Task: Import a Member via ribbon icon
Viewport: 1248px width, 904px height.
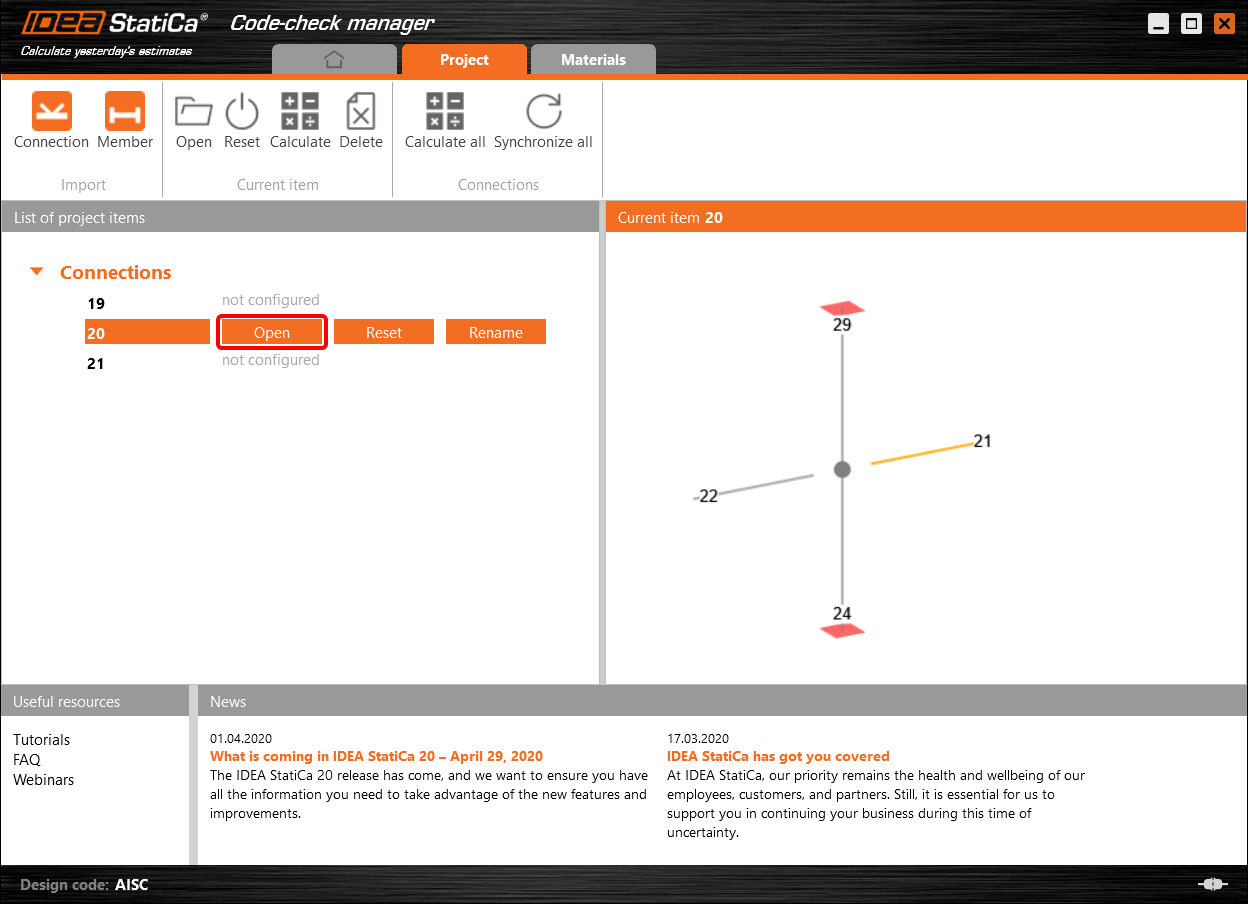Action: (x=125, y=111)
